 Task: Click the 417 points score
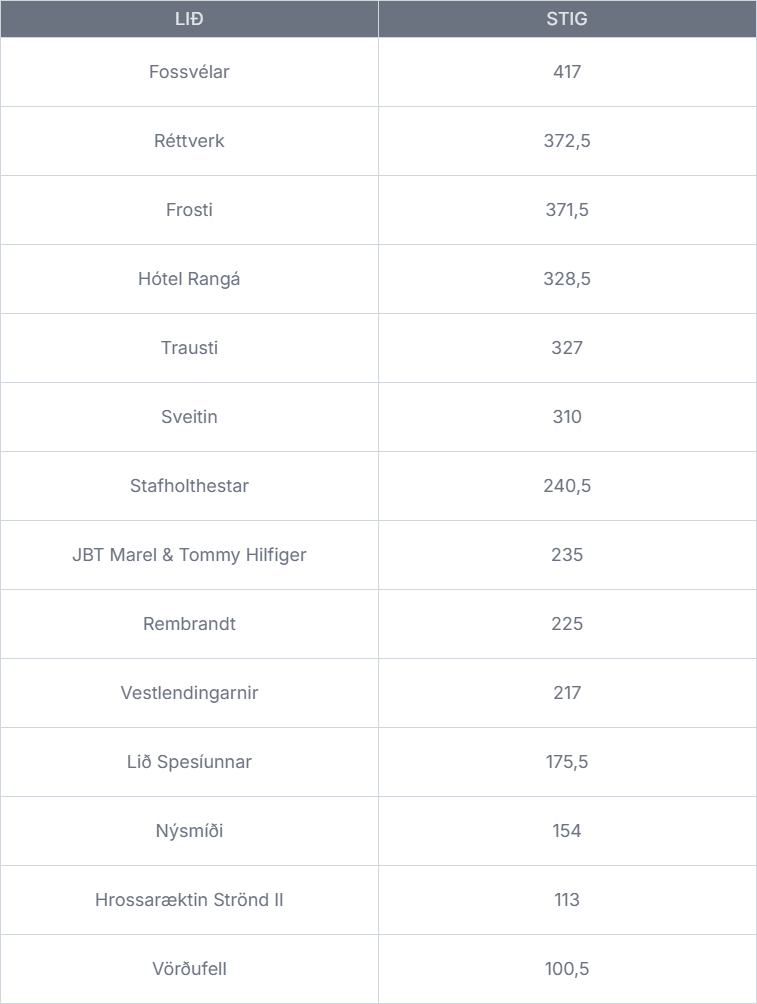[567, 72]
